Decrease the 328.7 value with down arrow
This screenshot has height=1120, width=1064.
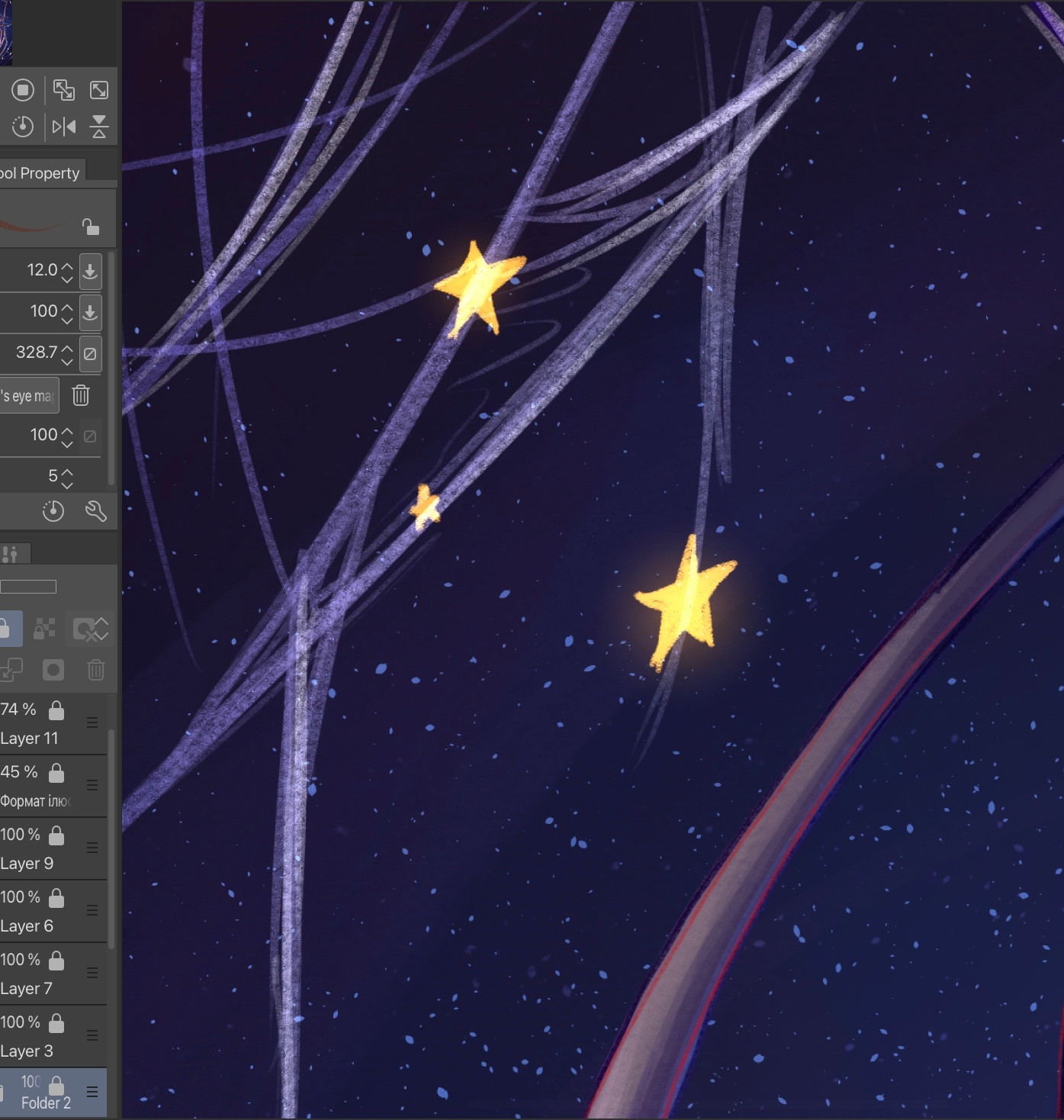67,361
